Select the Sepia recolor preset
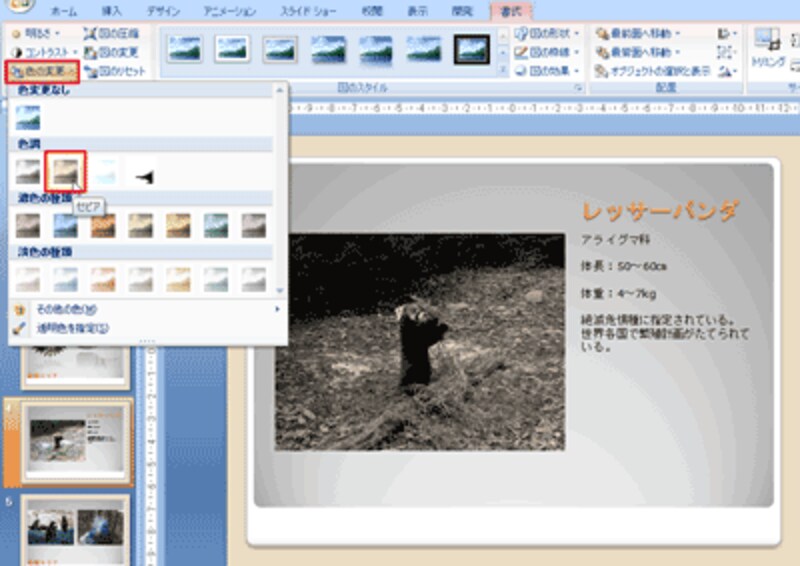The height and width of the screenshot is (566, 800). pos(64,173)
